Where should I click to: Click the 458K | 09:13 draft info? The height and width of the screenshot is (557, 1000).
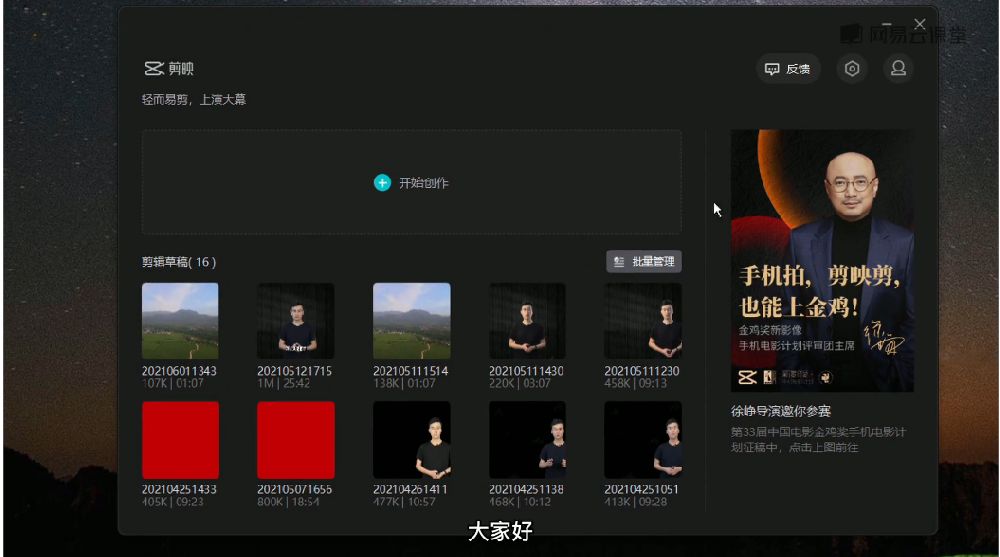click(636, 383)
